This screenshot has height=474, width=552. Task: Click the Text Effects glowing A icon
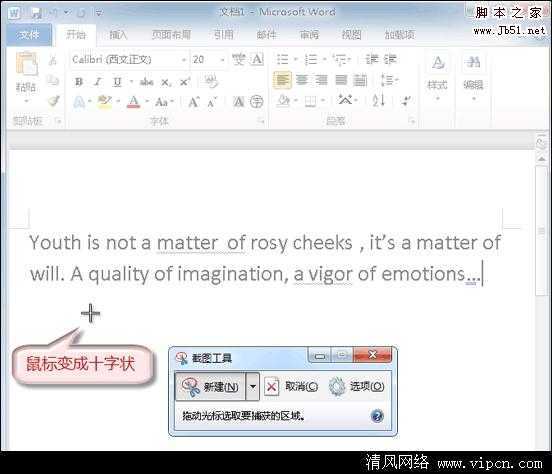pyautogui.click(x=79, y=102)
